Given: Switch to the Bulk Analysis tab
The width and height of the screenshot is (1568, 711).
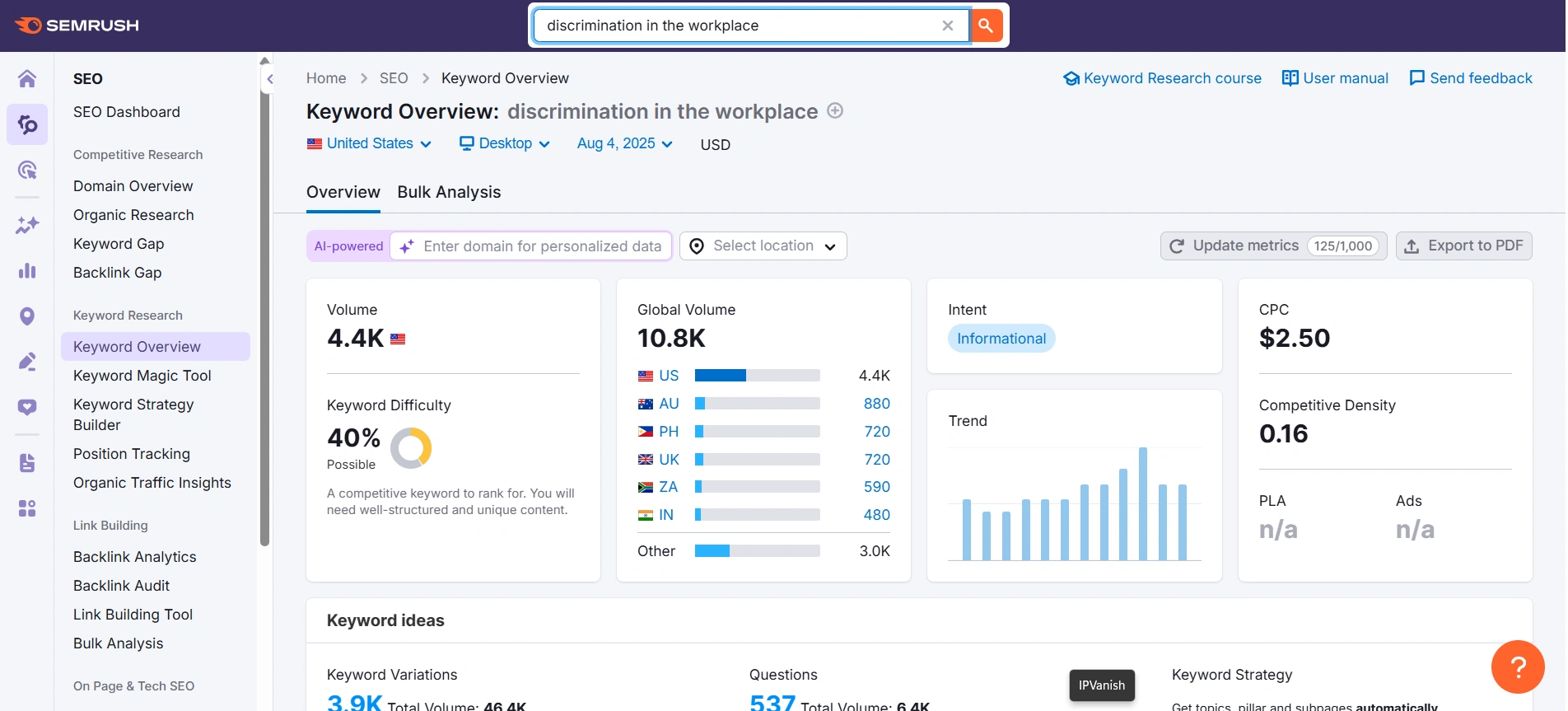Looking at the screenshot, I should (449, 192).
